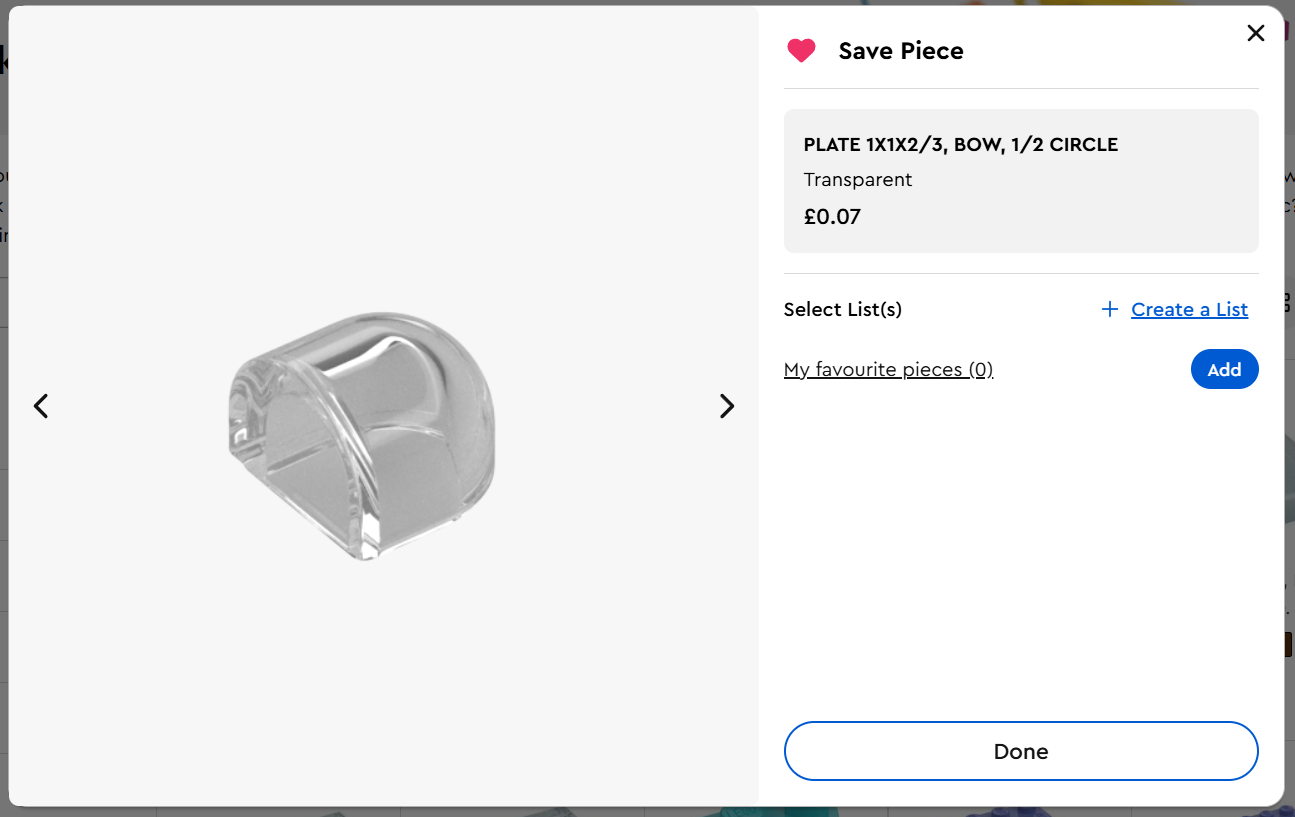Click the Save Piece heading text

(x=901, y=51)
